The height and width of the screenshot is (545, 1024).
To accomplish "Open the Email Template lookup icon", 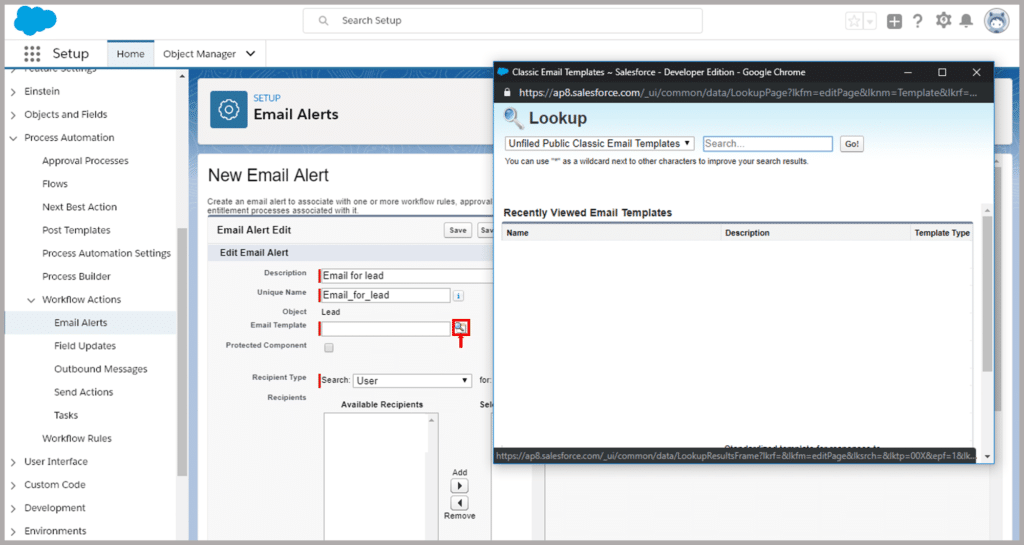I will (460, 327).
